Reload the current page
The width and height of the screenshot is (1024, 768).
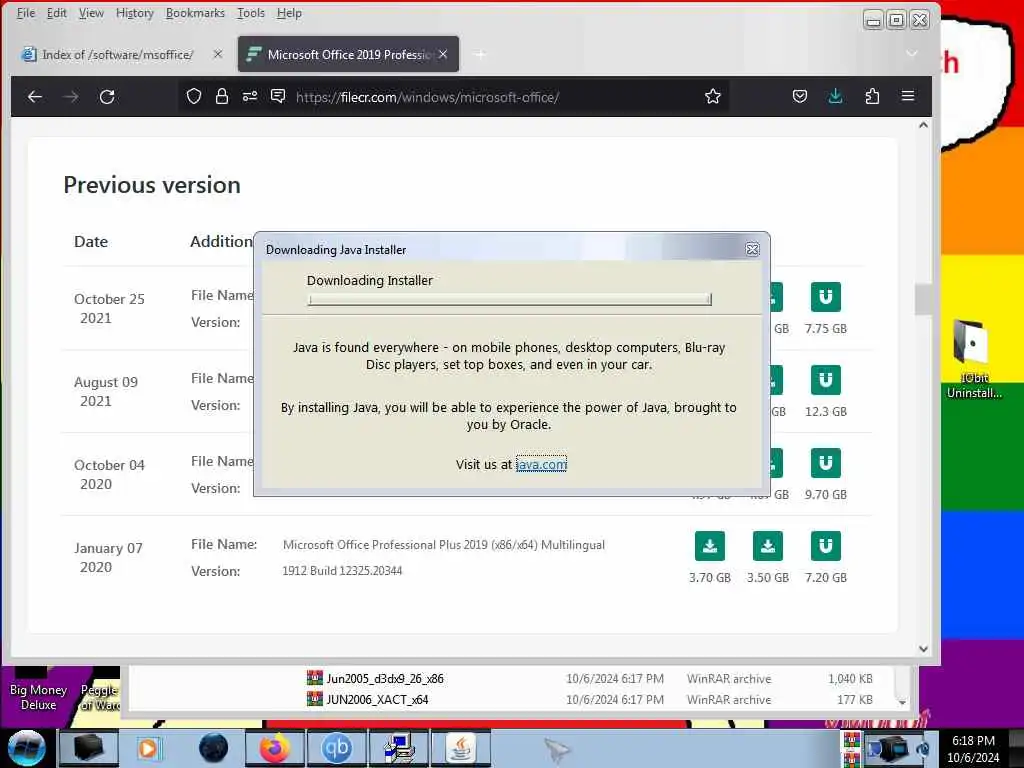pos(107,97)
